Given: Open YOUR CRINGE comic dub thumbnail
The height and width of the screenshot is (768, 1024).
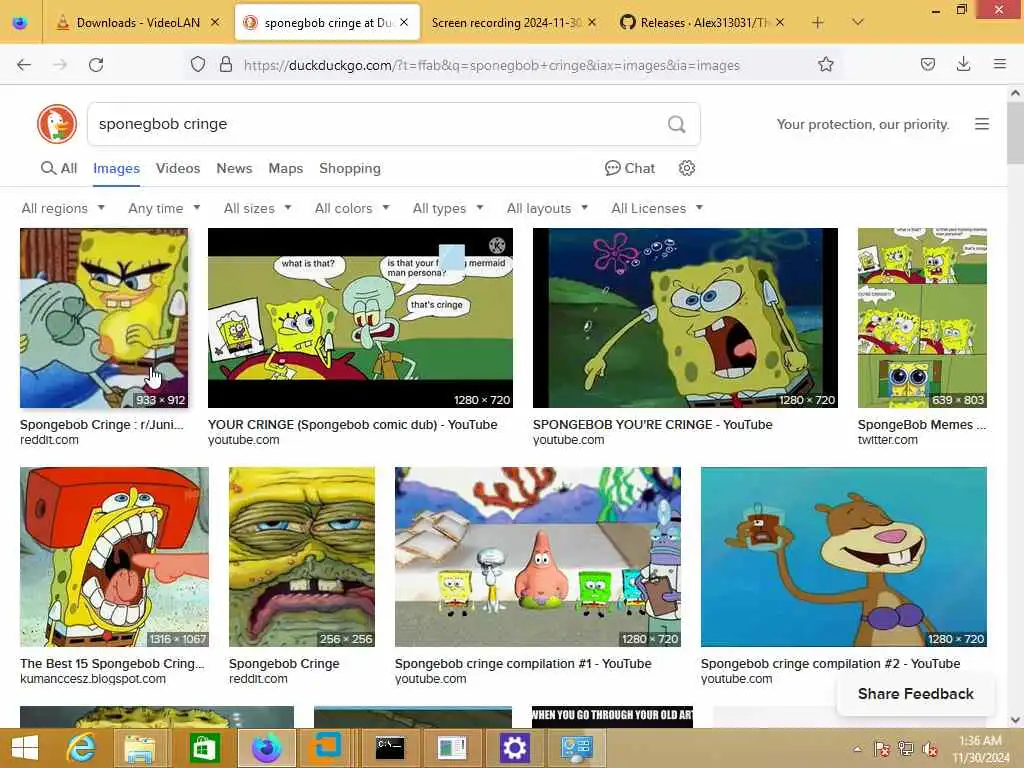Looking at the screenshot, I should pyautogui.click(x=360, y=318).
